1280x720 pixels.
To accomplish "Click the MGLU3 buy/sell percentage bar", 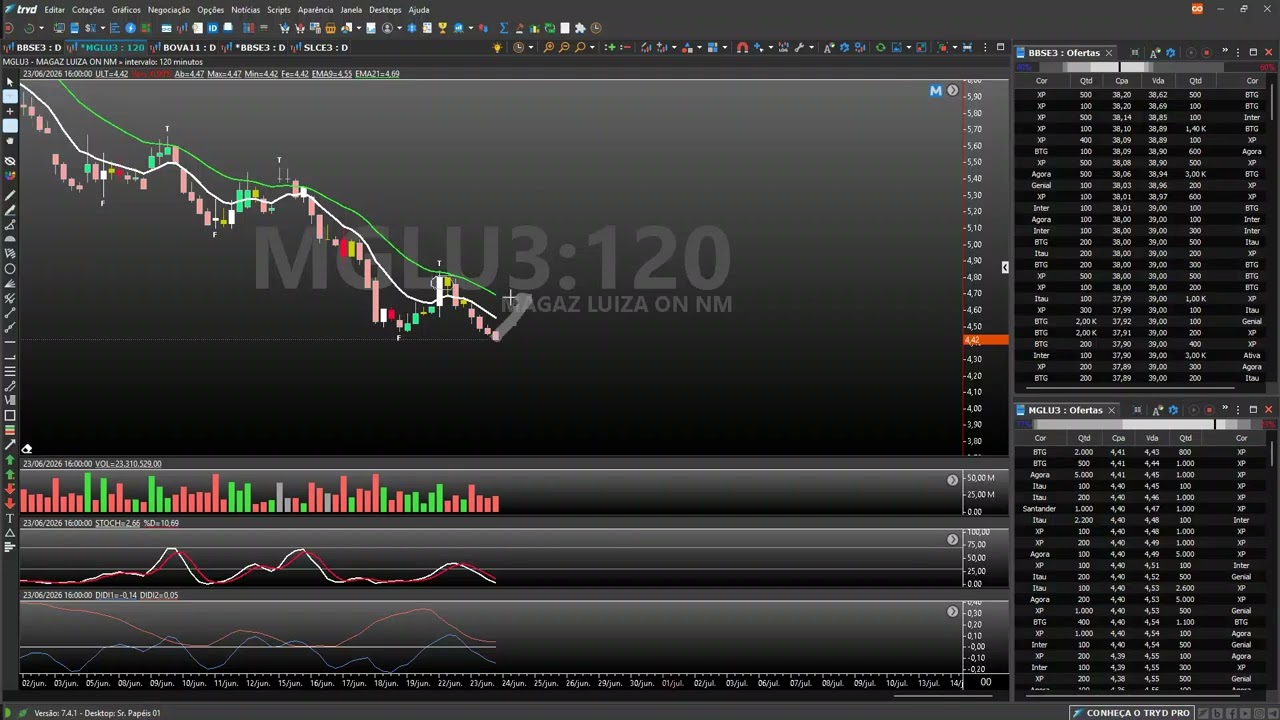I will (x=1145, y=425).
